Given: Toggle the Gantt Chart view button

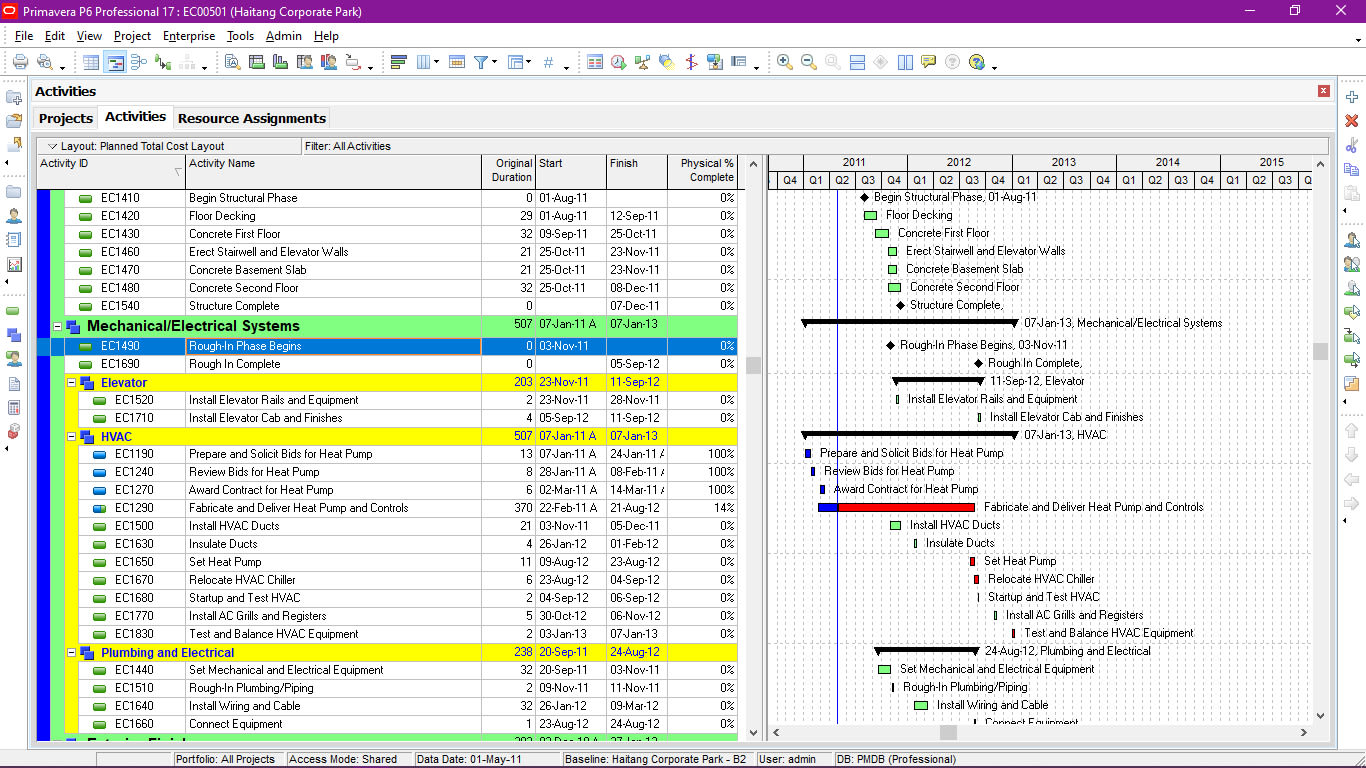Looking at the screenshot, I should 115,62.
